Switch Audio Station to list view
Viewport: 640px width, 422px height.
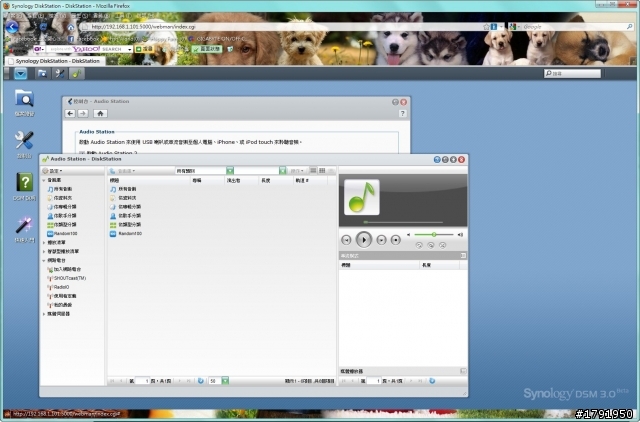(313, 171)
